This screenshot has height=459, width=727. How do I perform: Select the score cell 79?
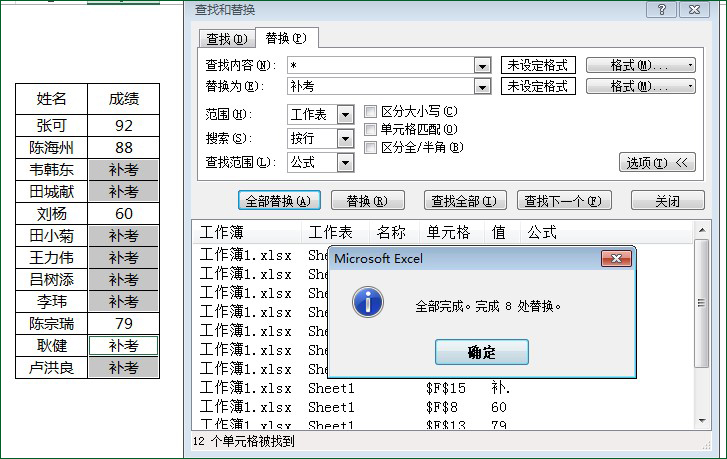(x=124, y=324)
